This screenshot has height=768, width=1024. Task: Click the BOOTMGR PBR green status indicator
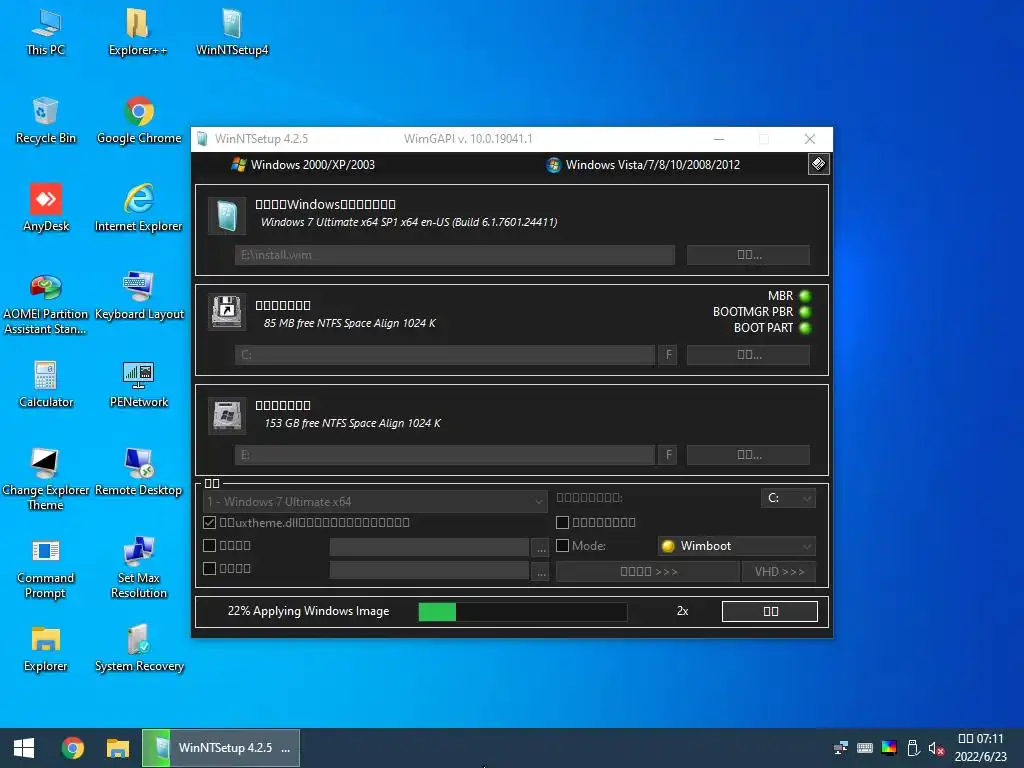[x=805, y=312]
